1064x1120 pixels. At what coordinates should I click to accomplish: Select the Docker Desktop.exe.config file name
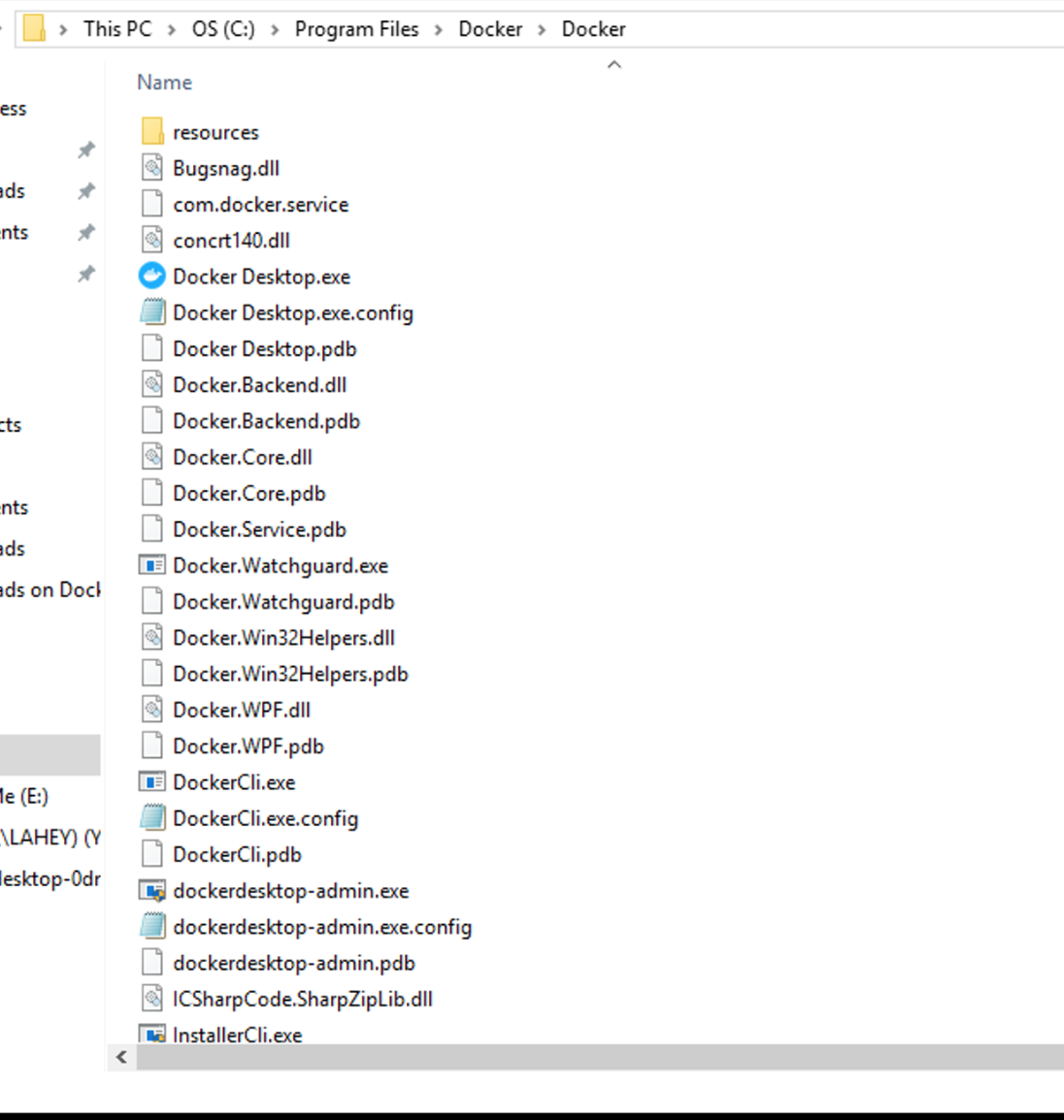293,313
